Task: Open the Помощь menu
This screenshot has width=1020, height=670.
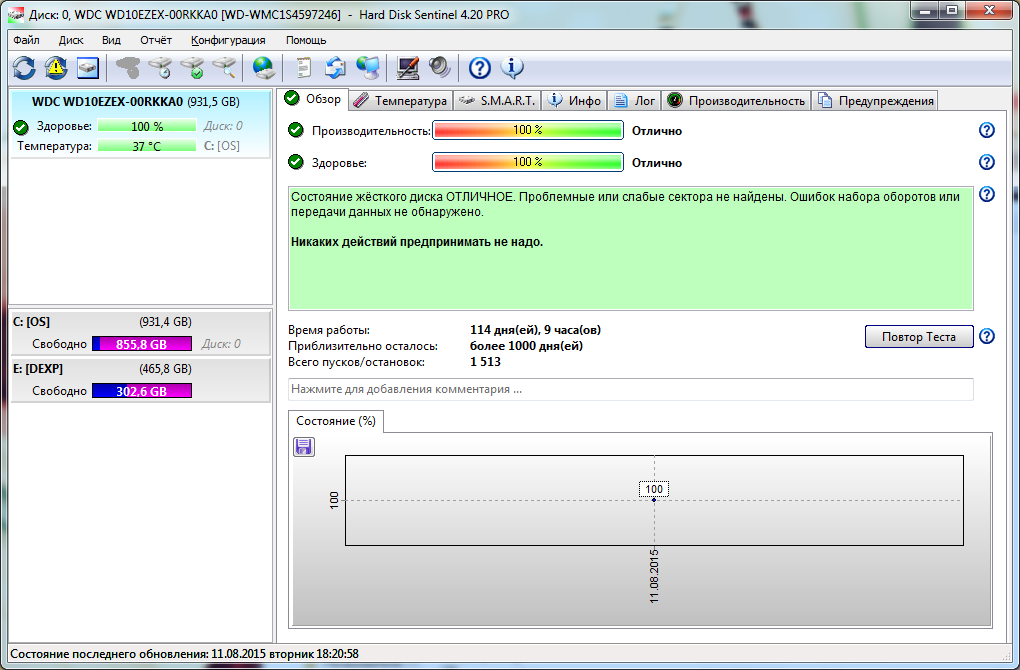Action: pyautogui.click(x=306, y=40)
